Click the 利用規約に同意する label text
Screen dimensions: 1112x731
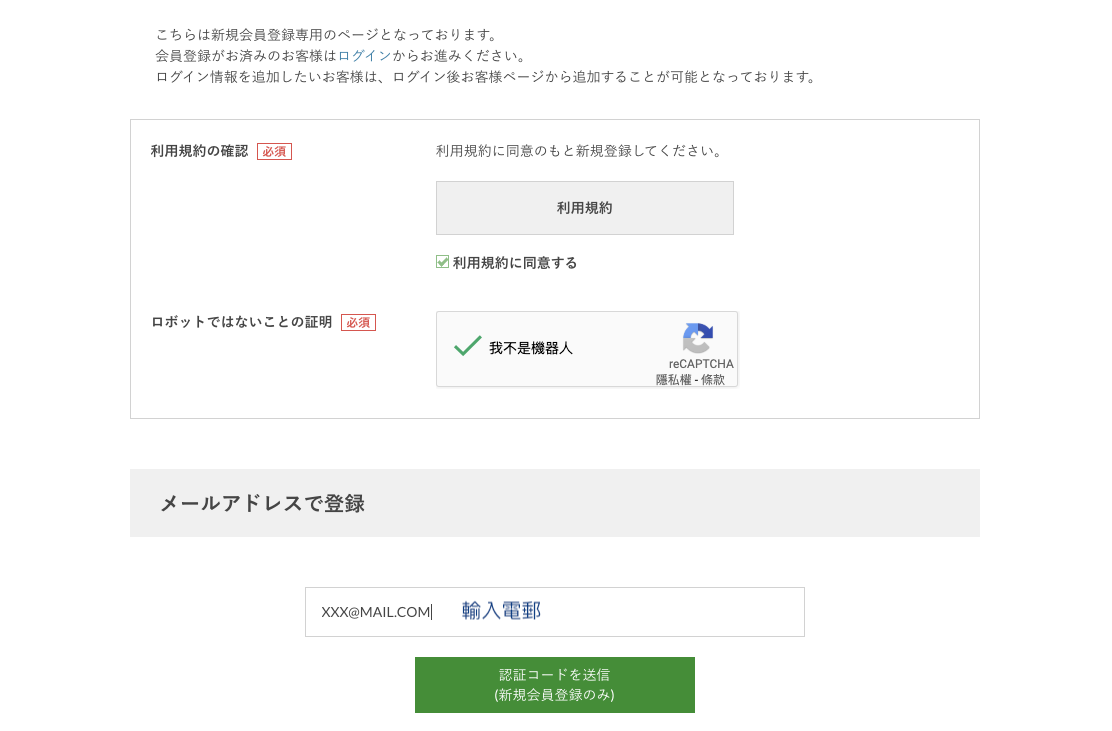point(515,263)
